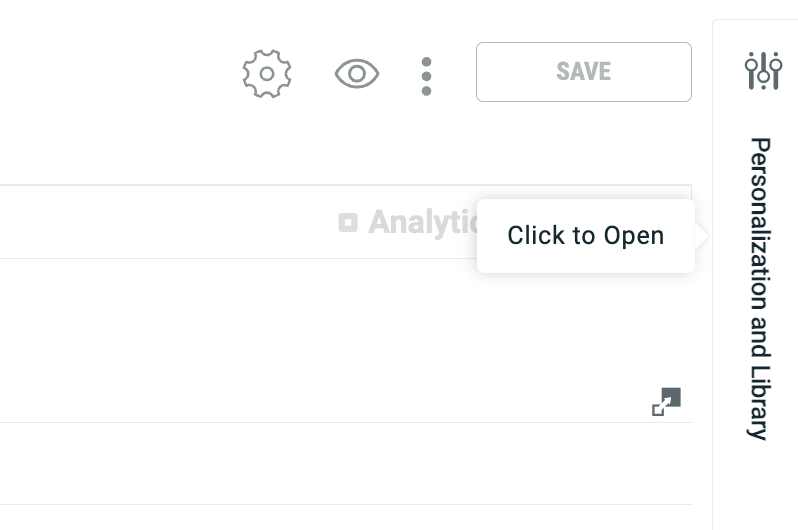Show preview via eye icon left of dots
798x530 pixels.
tap(357, 74)
